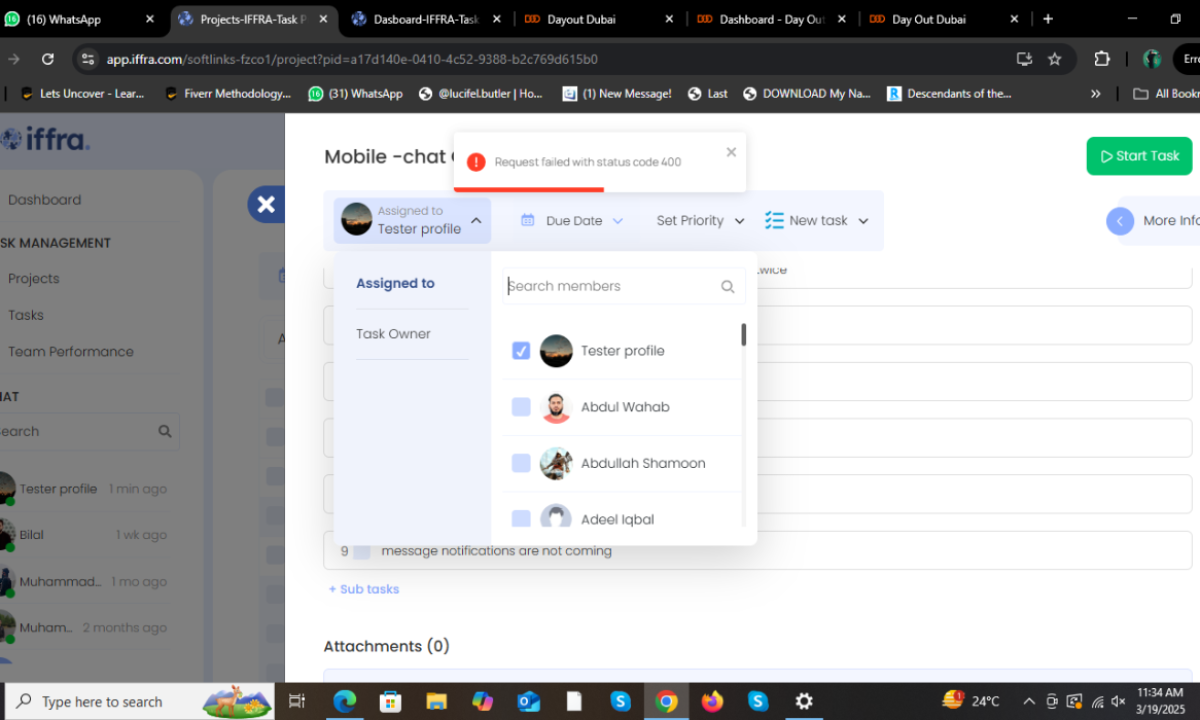Click the More Info left arrow icon

point(1120,221)
